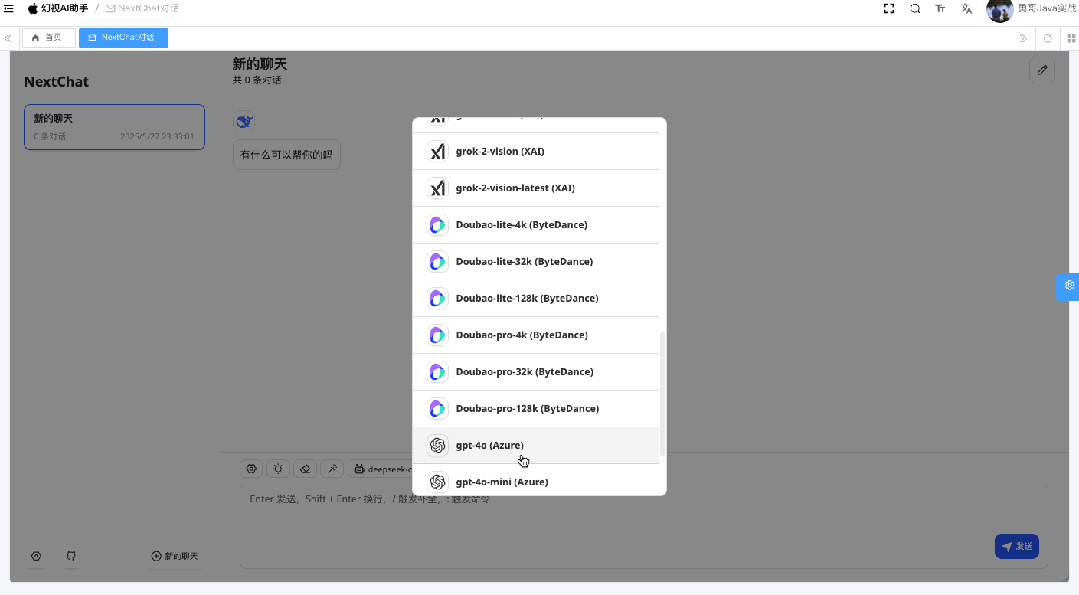The height and width of the screenshot is (595, 1079).
Task: Open the blue floating settings gear
Action: [x=1069, y=285]
